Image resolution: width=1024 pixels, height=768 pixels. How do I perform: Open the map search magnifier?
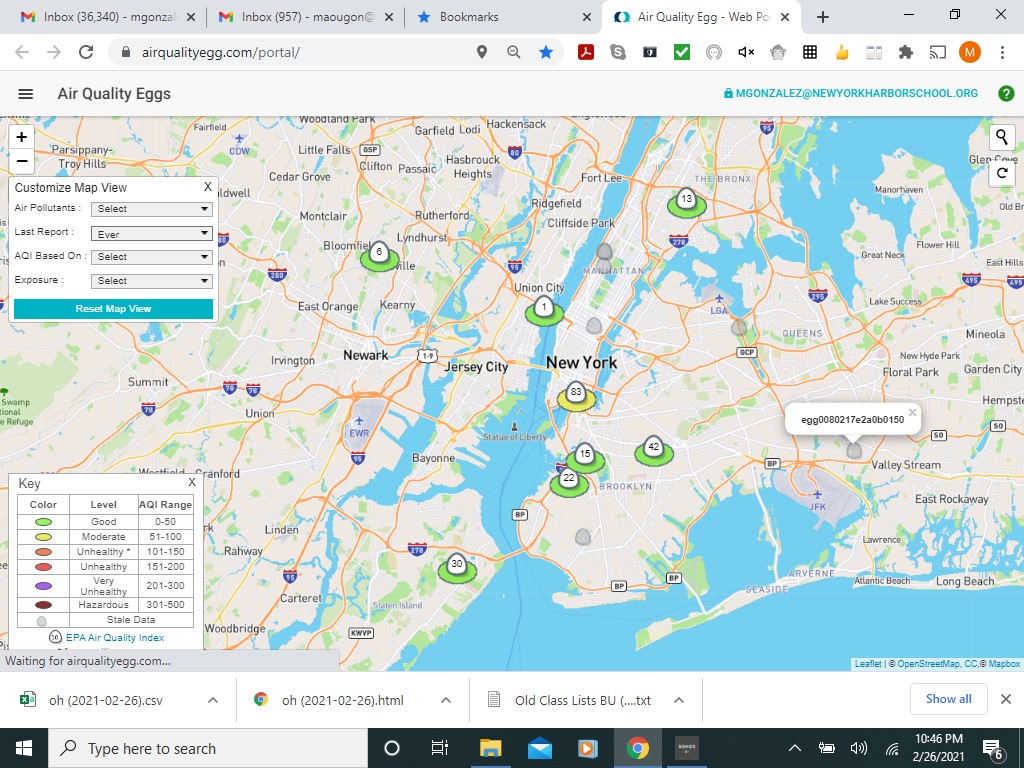pos(1002,138)
